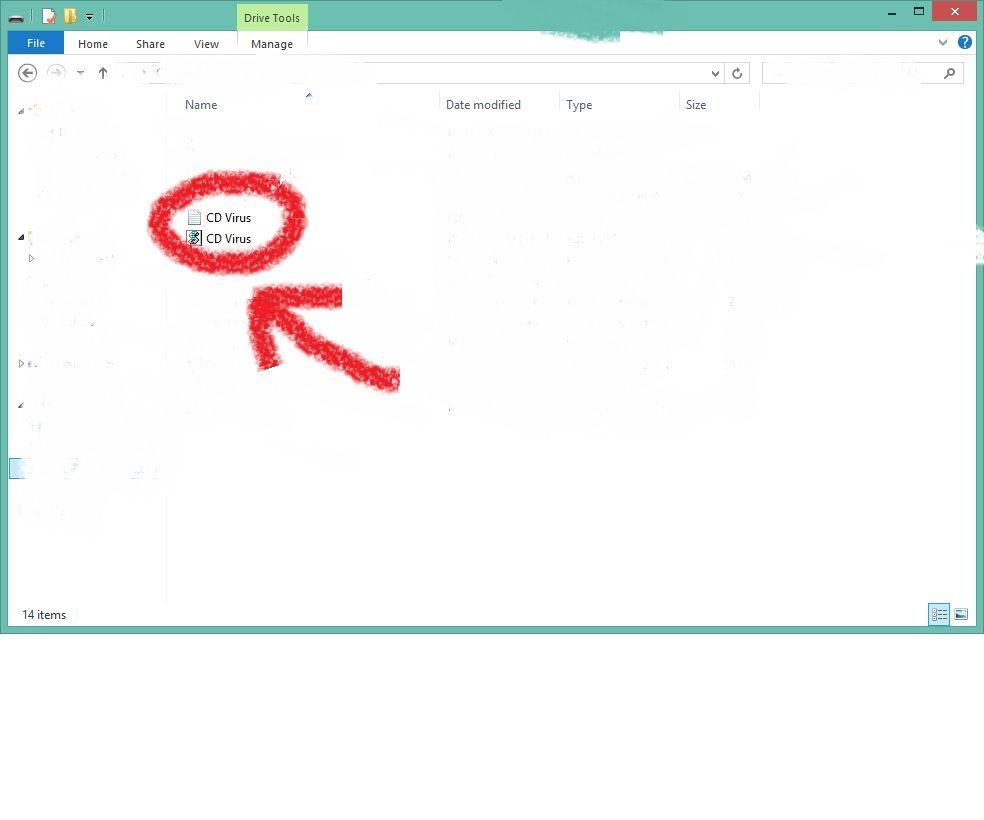Switch to Large icons view in status bar
Image resolution: width=984 pixels, height=820 pixels.
click(961, 614)
